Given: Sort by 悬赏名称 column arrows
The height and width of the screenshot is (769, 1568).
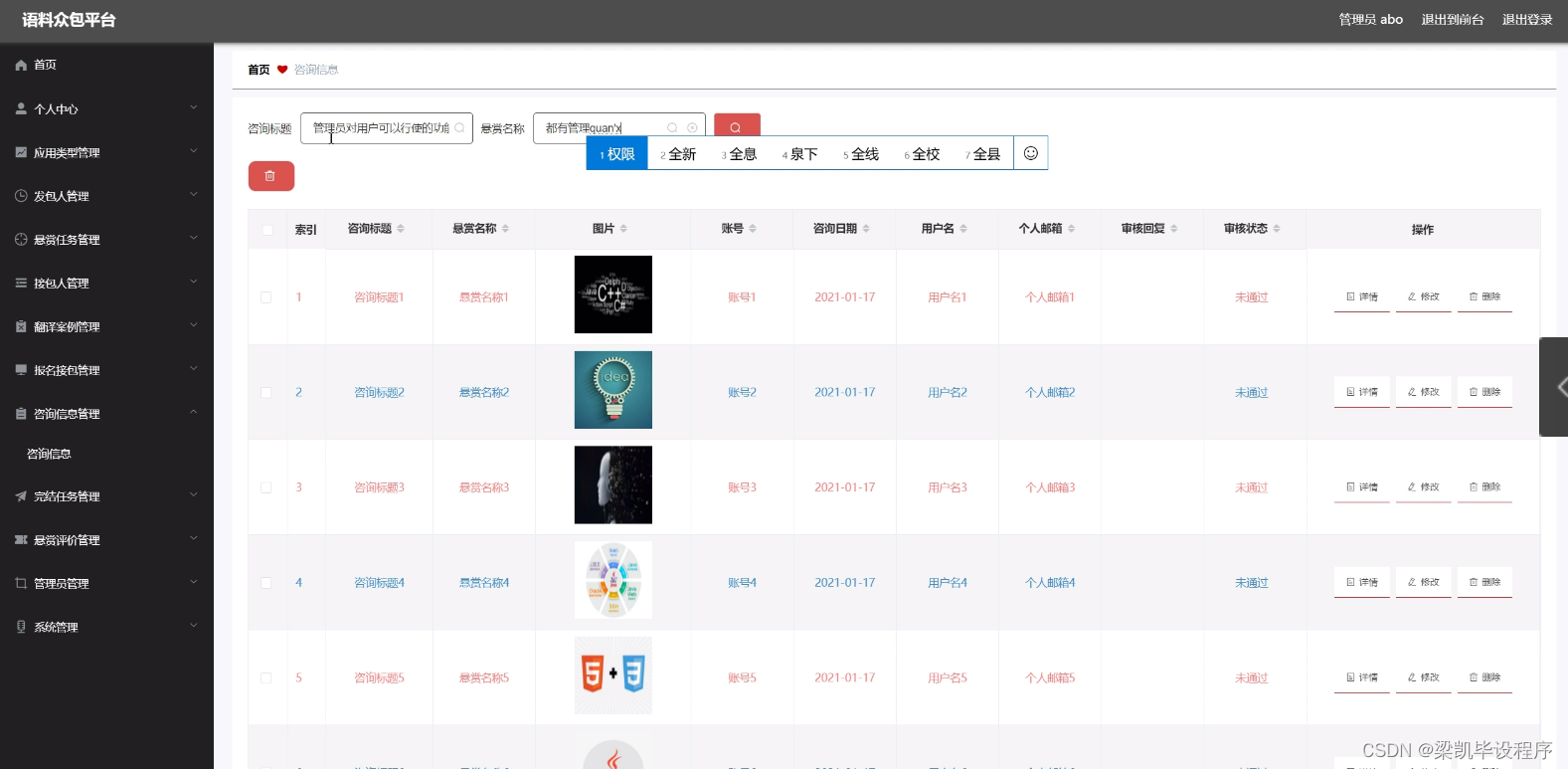Looking at the screenshot, I should click(505, 229).
